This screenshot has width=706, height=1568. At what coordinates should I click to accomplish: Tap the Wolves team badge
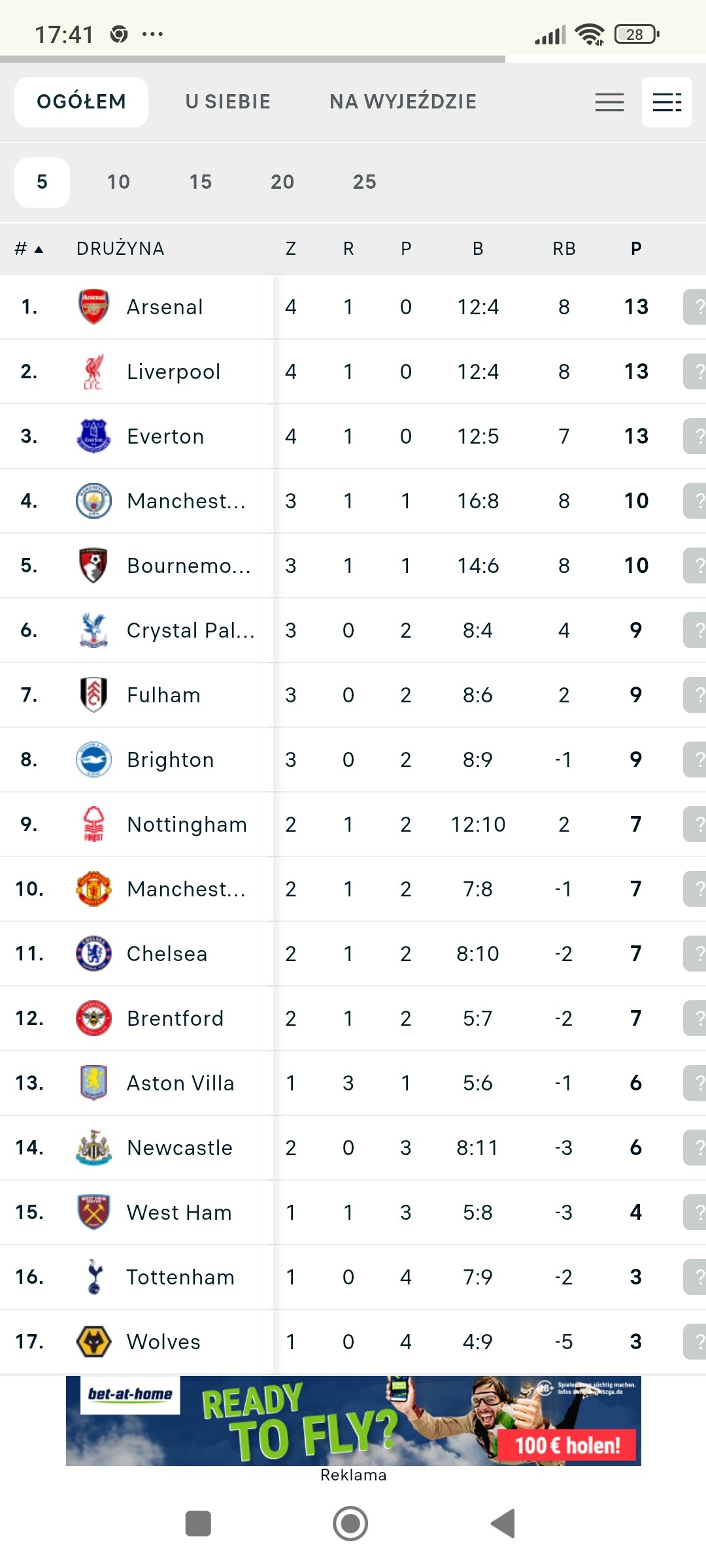point(93,1341)
